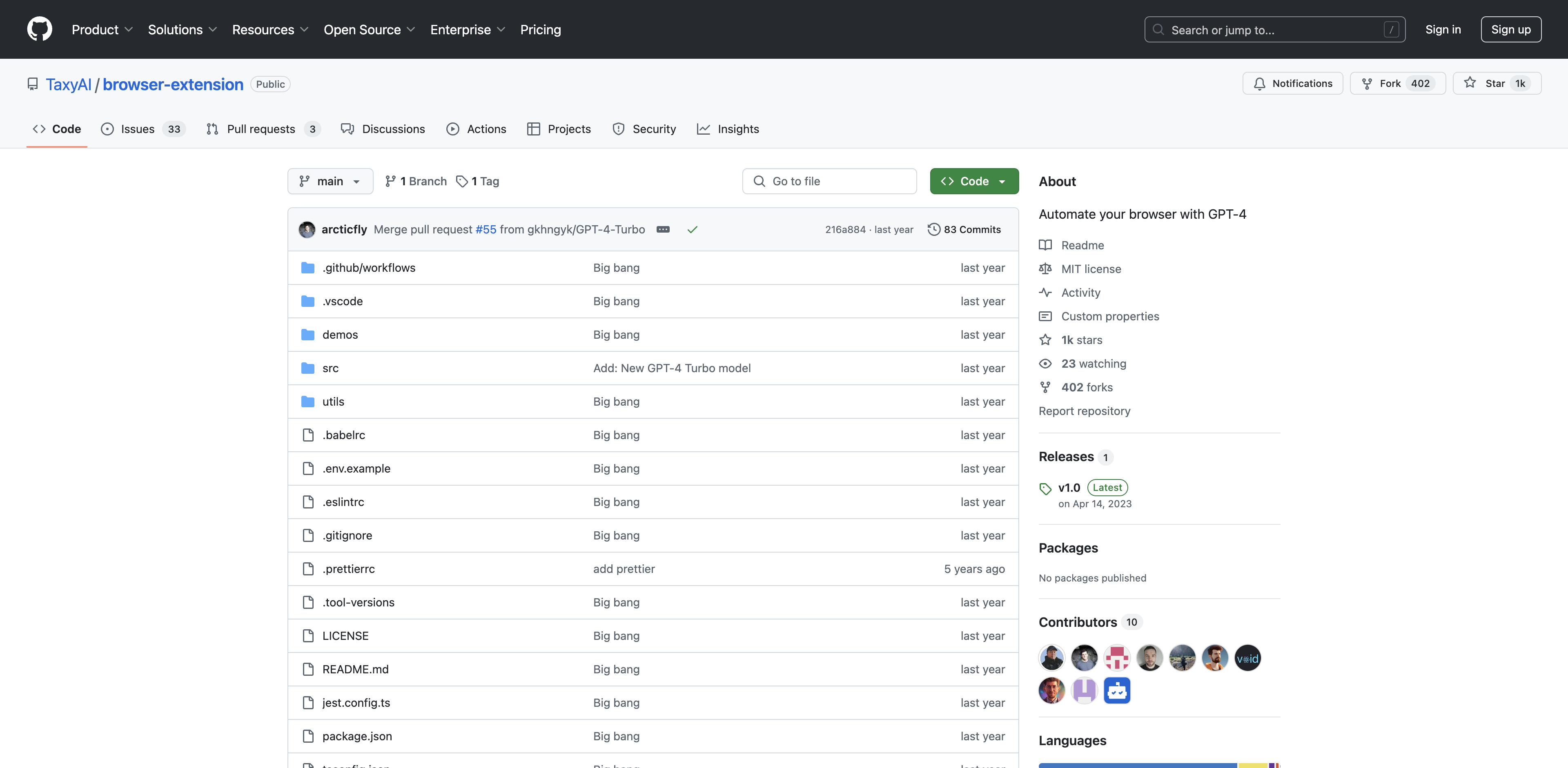Click the green check status icon
This screenshot has height=768, width=1568.
pos(692,229)
